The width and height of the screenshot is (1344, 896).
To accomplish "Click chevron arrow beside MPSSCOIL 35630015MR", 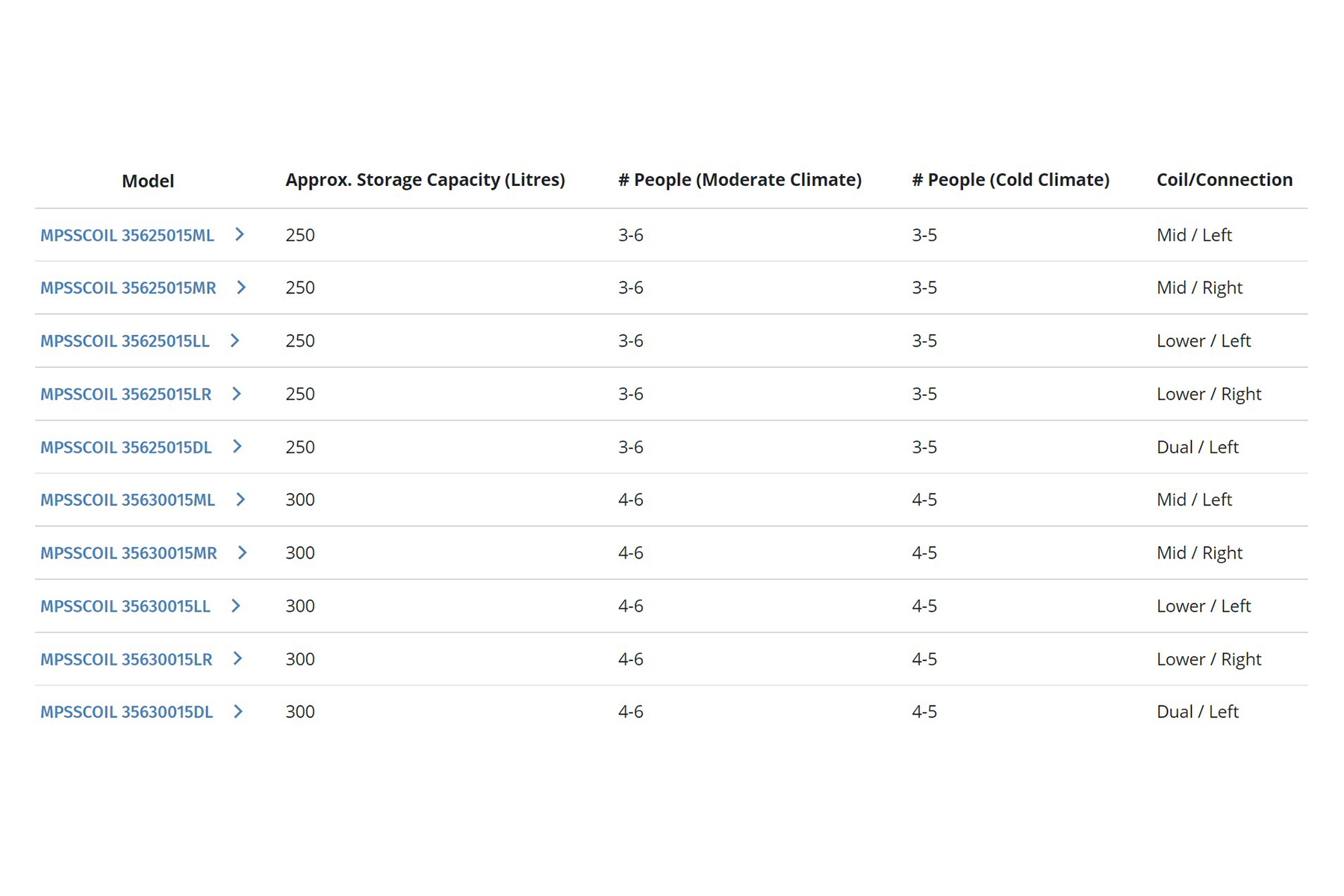I will click(x=242, y=553).
